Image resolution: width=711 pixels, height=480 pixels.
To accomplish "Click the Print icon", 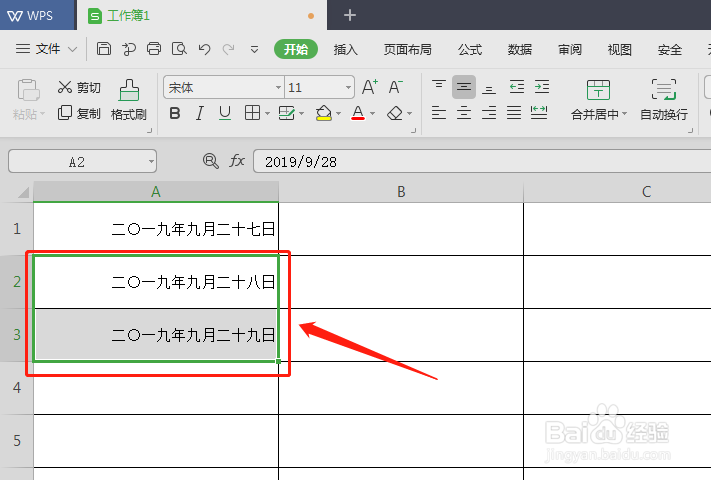I will coord(154,49).
